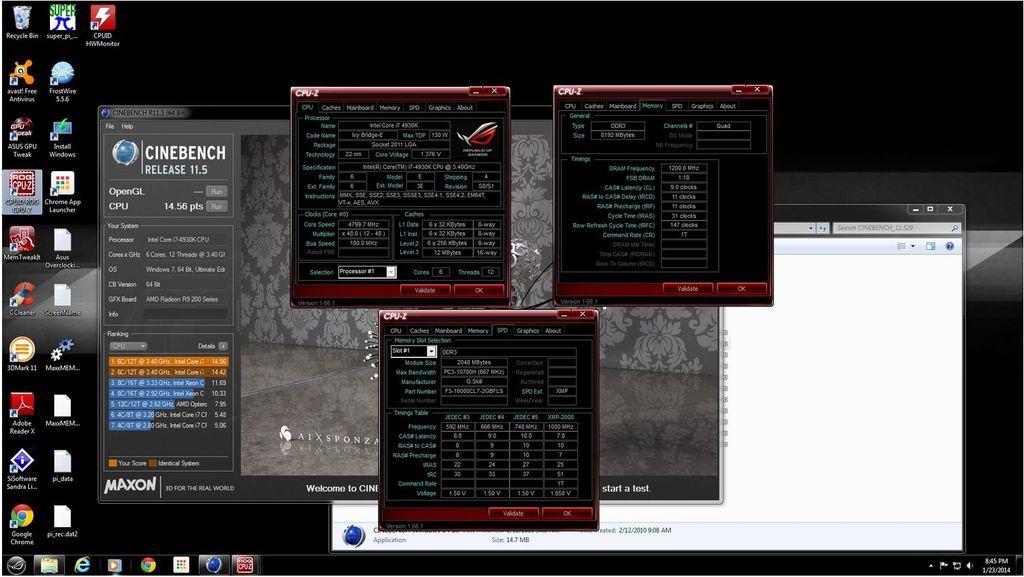Click the Explorer search CINEBENCH field
The image size is (1024, 577).
click(x=896, y=228)
